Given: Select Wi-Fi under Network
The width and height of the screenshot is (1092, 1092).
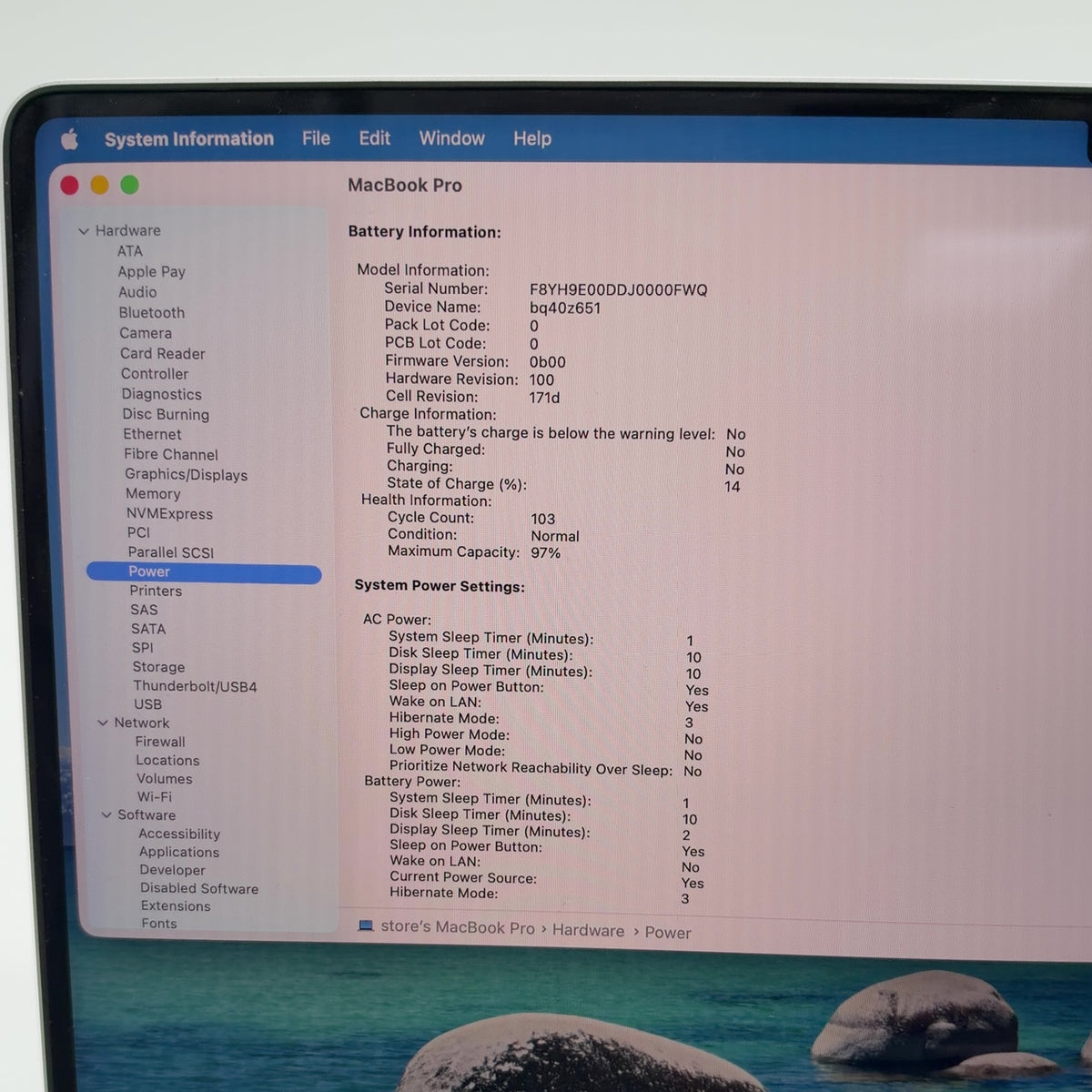Looking at the screenshot, I should coord(154,796).
